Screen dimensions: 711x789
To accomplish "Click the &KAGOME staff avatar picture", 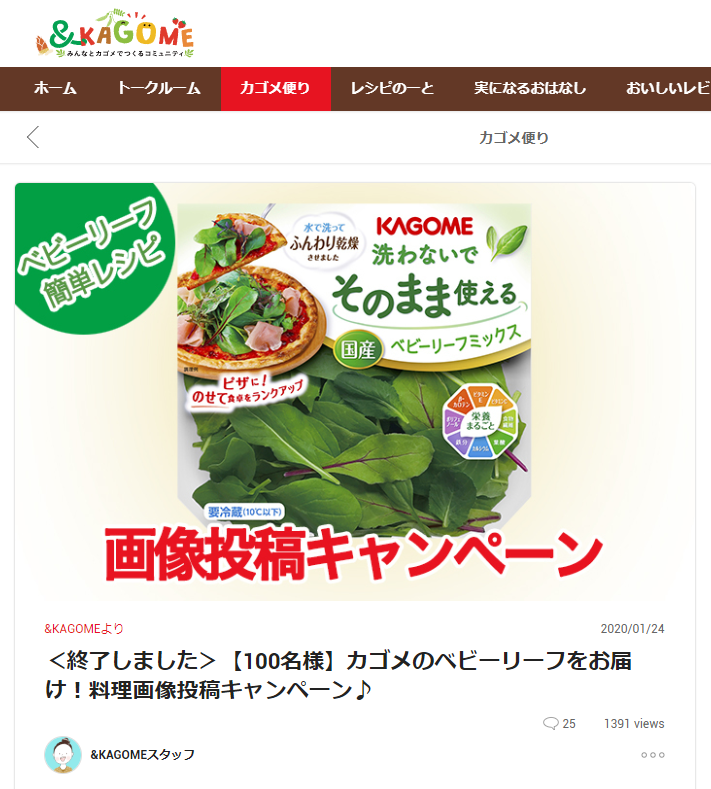I will point(63,755).
